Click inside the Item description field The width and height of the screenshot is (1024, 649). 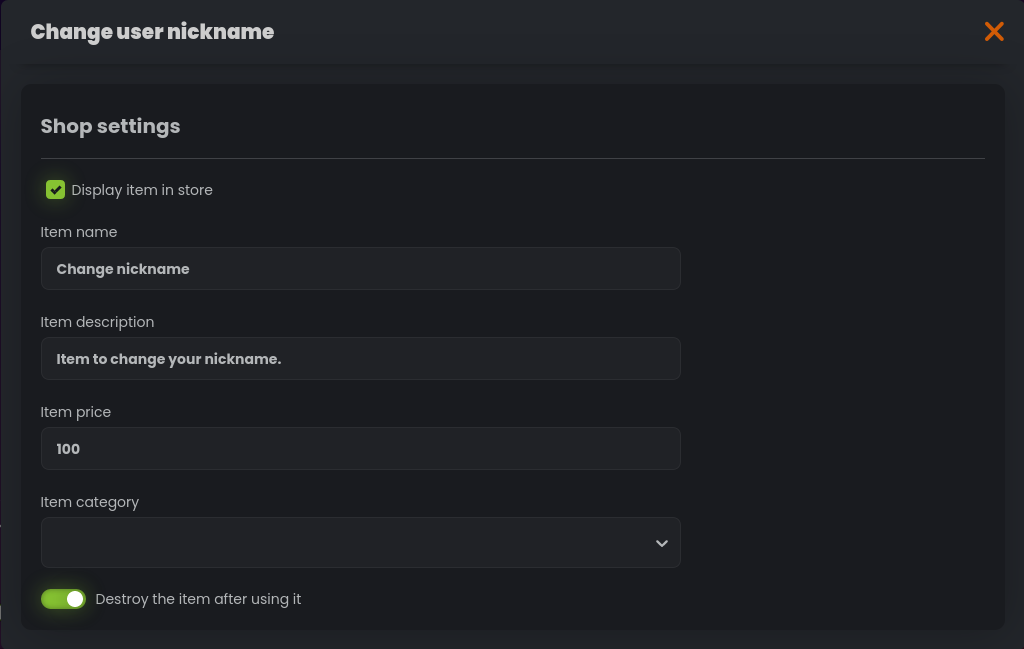click(x=360, y=358)
